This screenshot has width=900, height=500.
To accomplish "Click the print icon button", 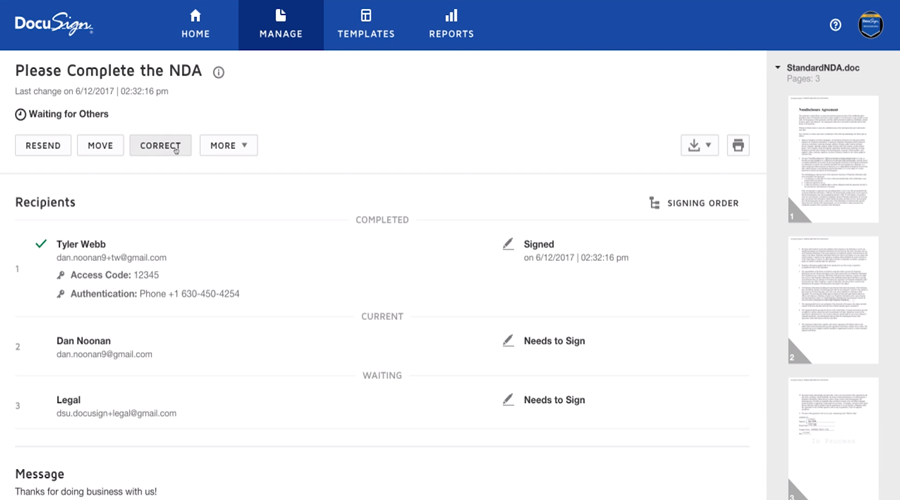I will (738, 145).
